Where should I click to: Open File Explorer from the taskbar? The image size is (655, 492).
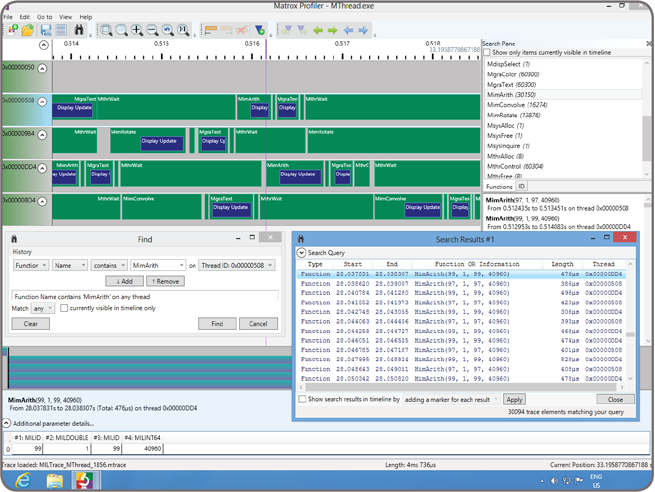(55, 481)
